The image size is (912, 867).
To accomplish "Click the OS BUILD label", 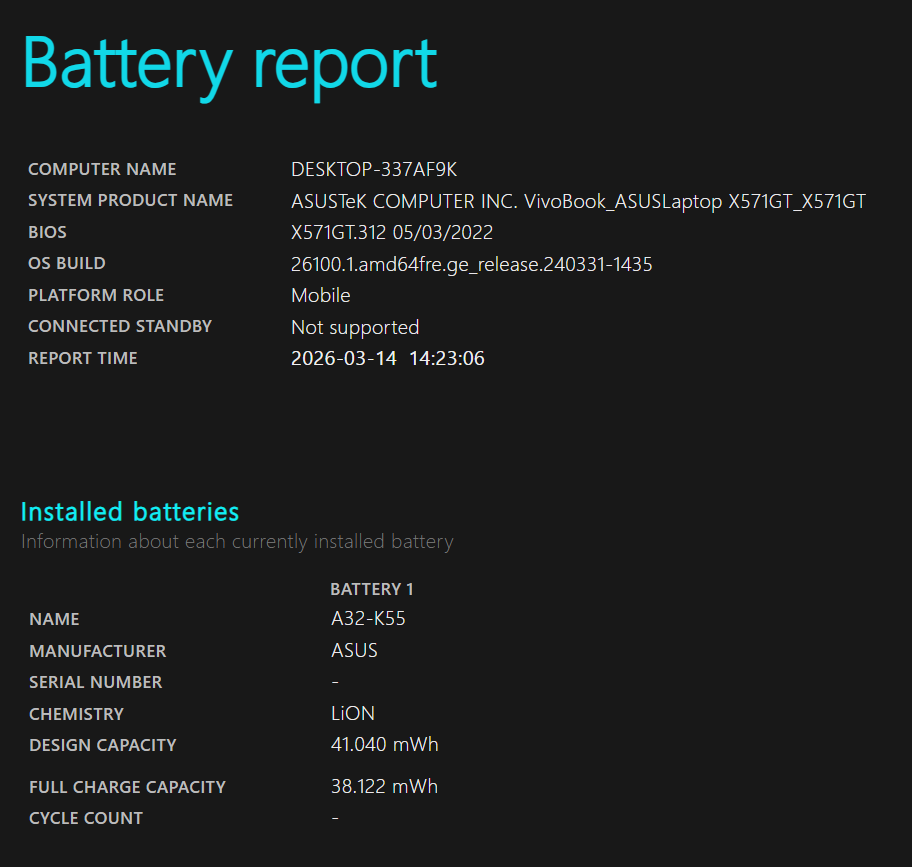I will point(67,264).
